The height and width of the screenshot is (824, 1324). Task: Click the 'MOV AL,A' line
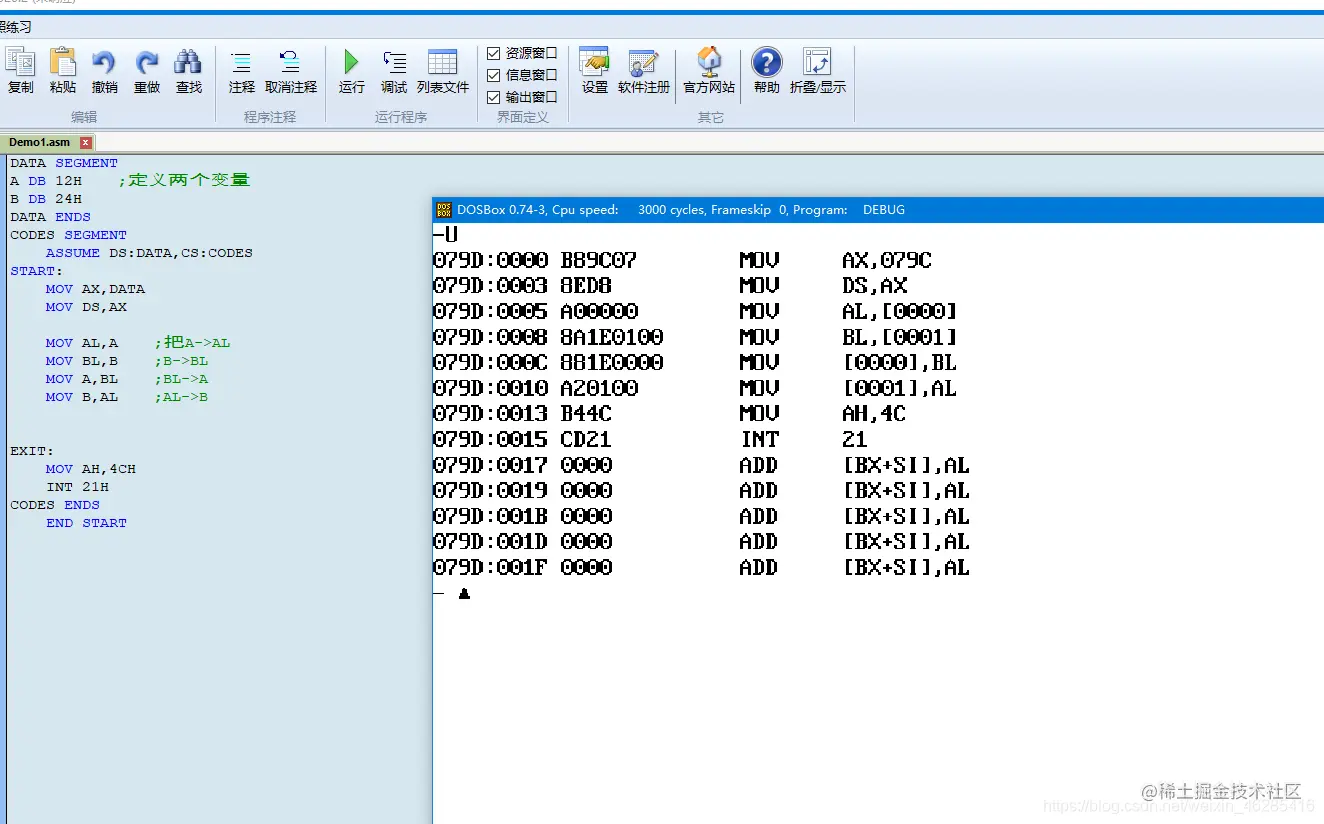[x=81, y=343]
